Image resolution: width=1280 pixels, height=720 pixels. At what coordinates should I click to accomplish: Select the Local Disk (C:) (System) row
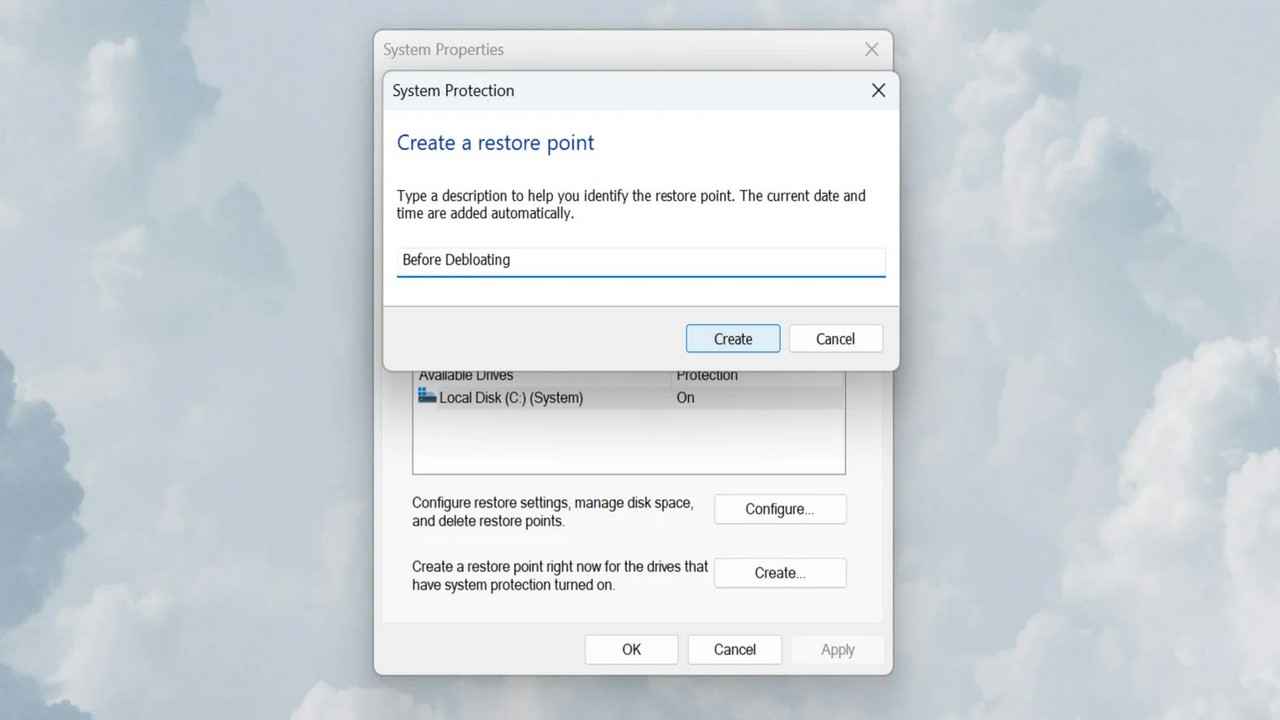click(511, 398)
